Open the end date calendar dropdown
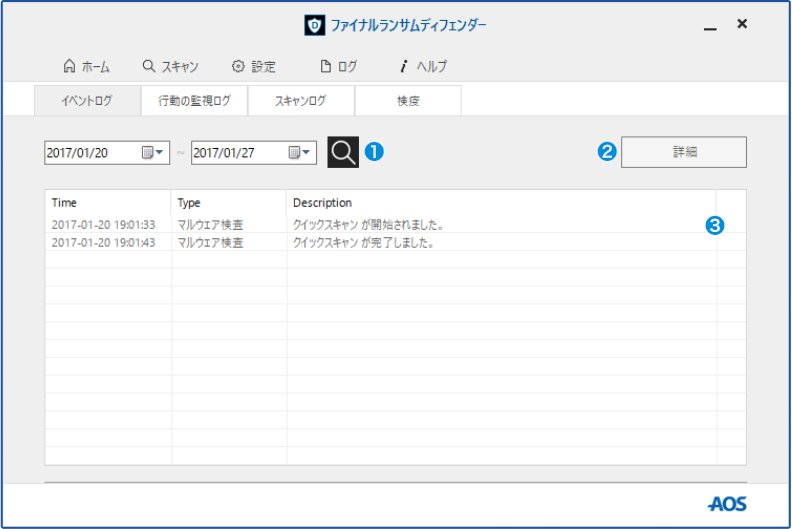 [300, 152]
